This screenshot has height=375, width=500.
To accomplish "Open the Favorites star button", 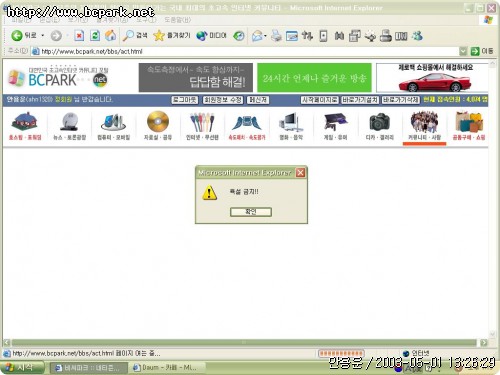I will click(x=172, y=35).
